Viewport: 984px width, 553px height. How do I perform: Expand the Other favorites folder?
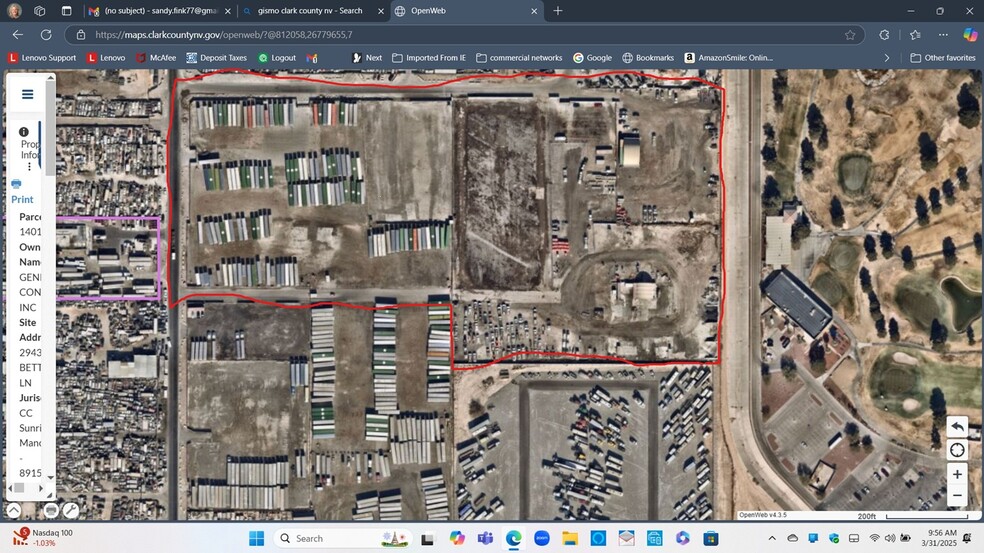[x=942, y=58]
